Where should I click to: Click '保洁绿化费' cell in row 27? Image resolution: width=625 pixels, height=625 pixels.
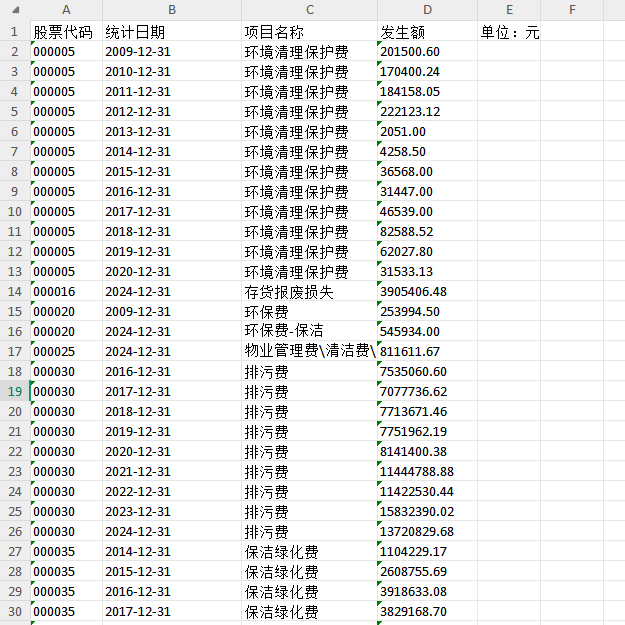[309, 551]
